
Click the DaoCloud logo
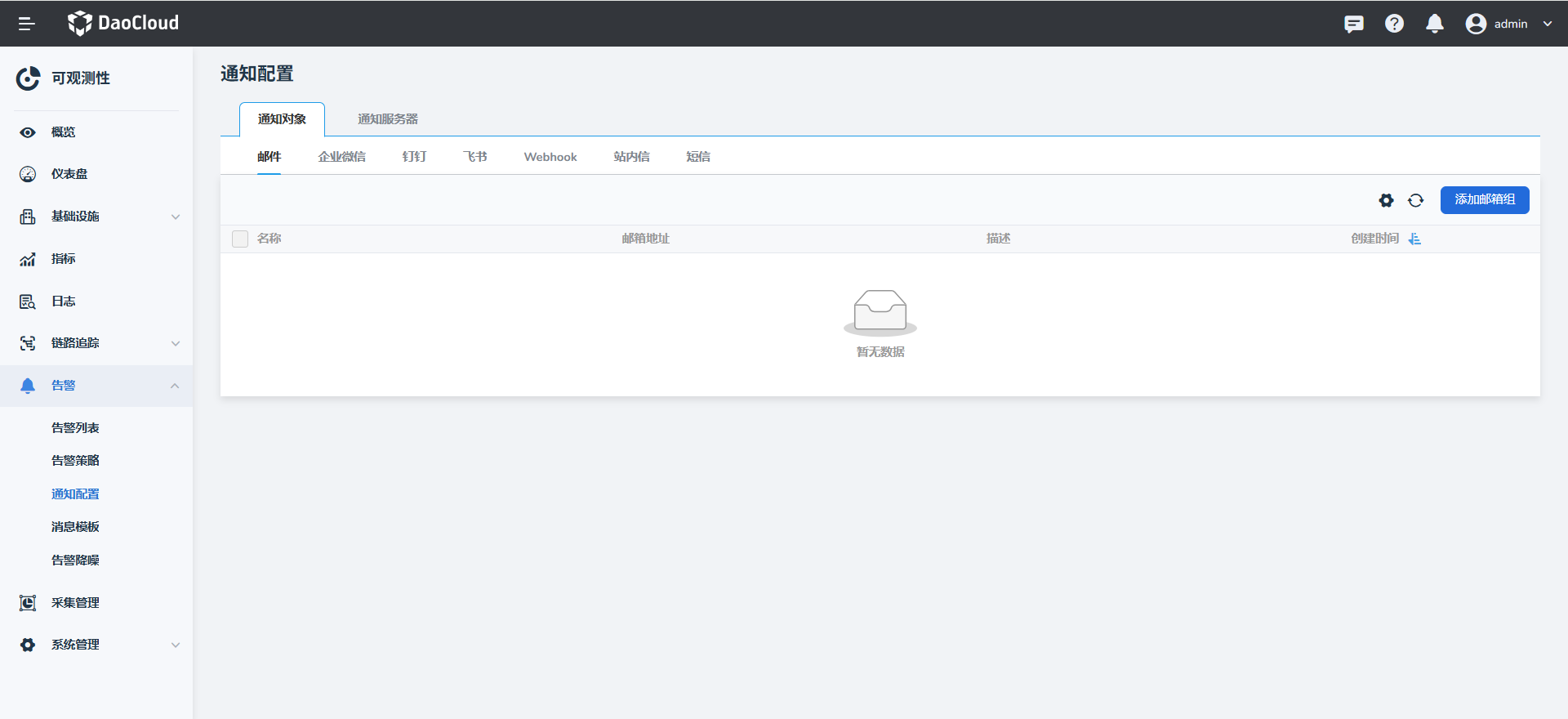click(x=123, y=23)
